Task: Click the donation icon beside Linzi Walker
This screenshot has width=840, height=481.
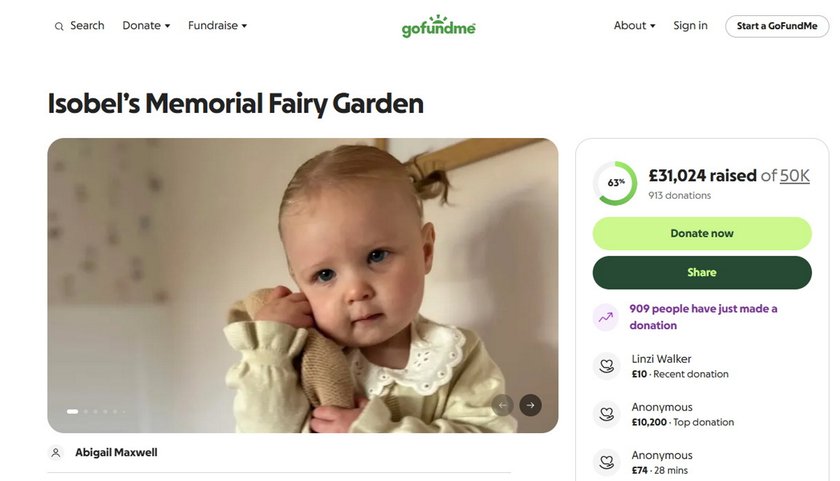Action: [x=606, y=366]
